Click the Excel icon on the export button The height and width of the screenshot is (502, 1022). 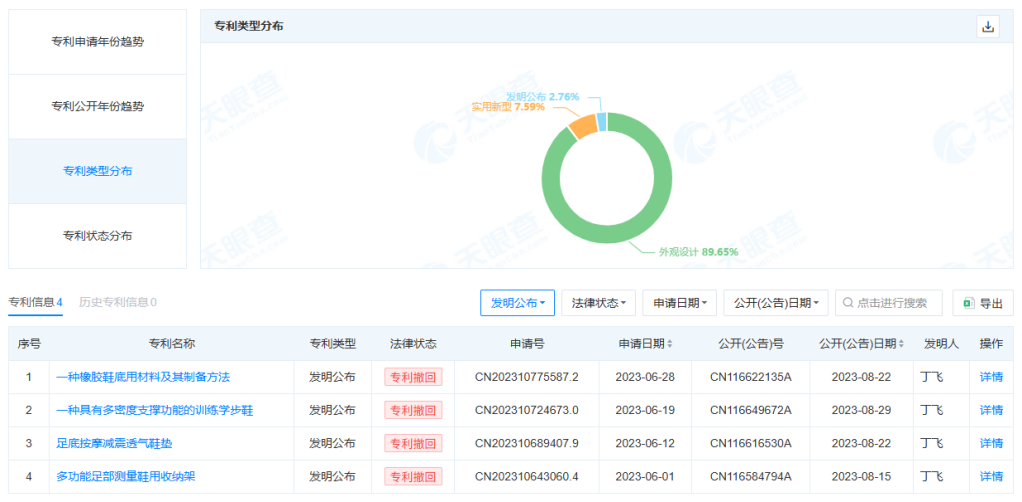click(968, 303)
